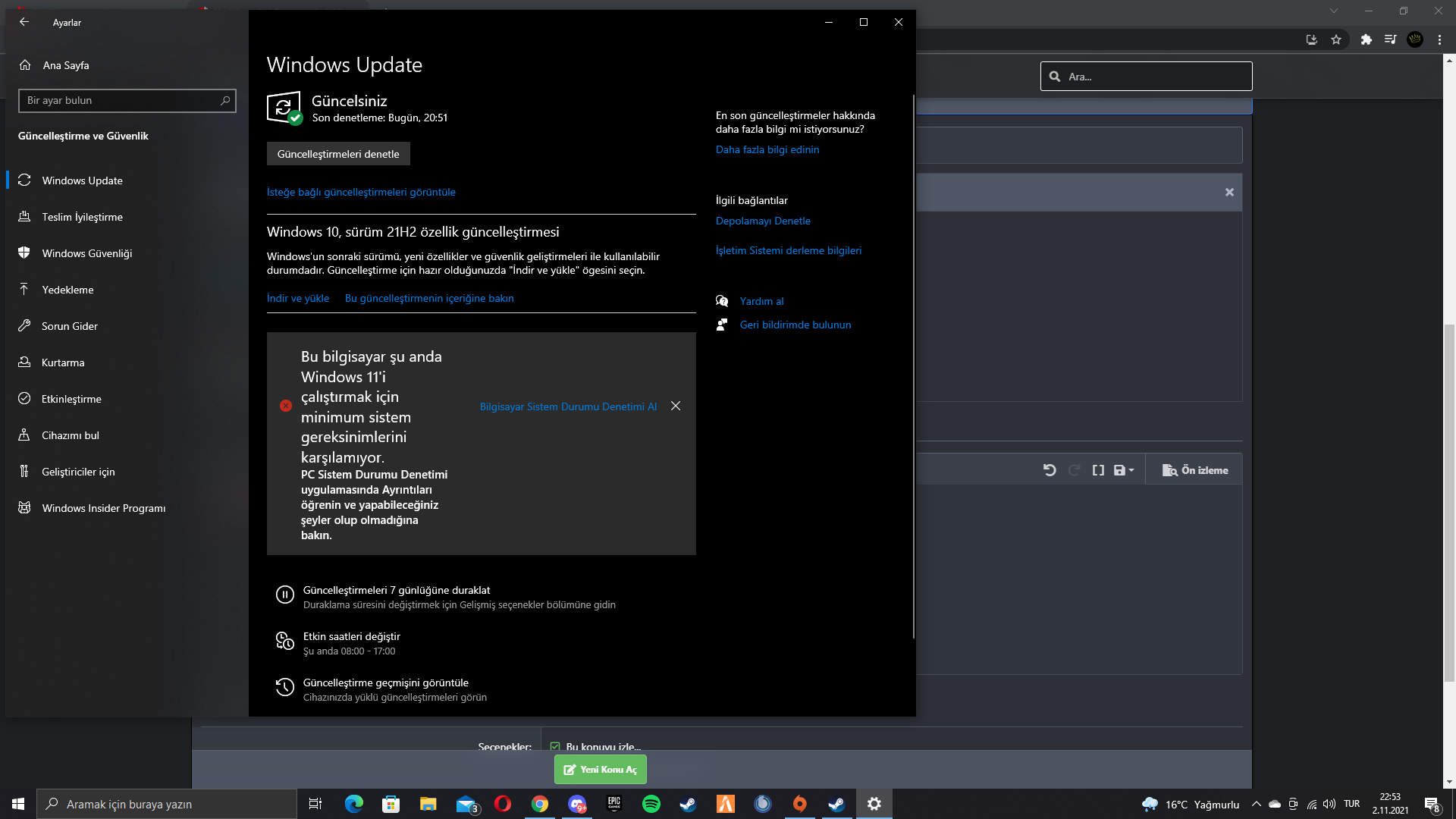Click the pause updates icon
1456x819 pixels.
tap(284, 595)
